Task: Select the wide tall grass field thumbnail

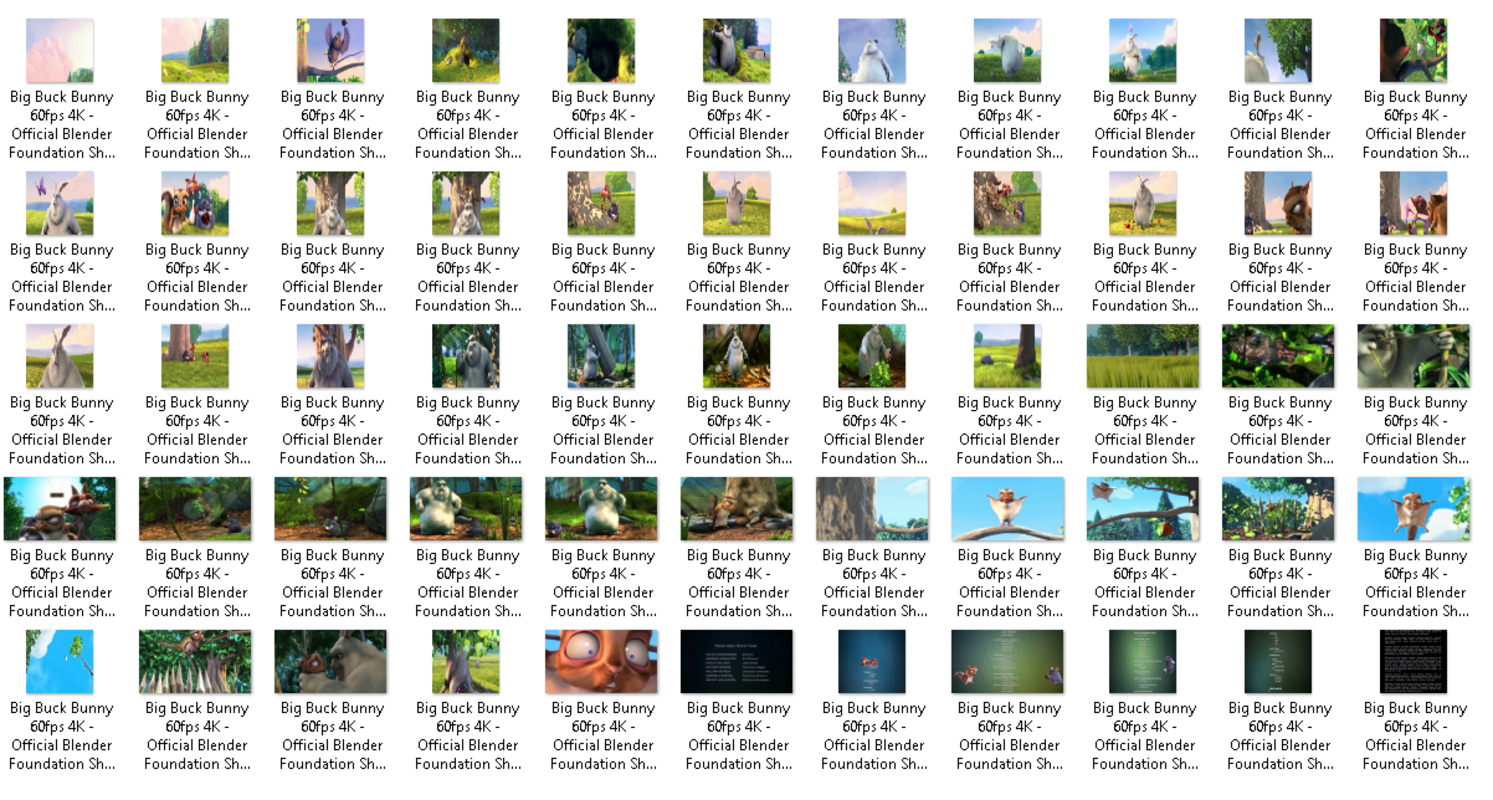Action: (x=1143, y=356)
